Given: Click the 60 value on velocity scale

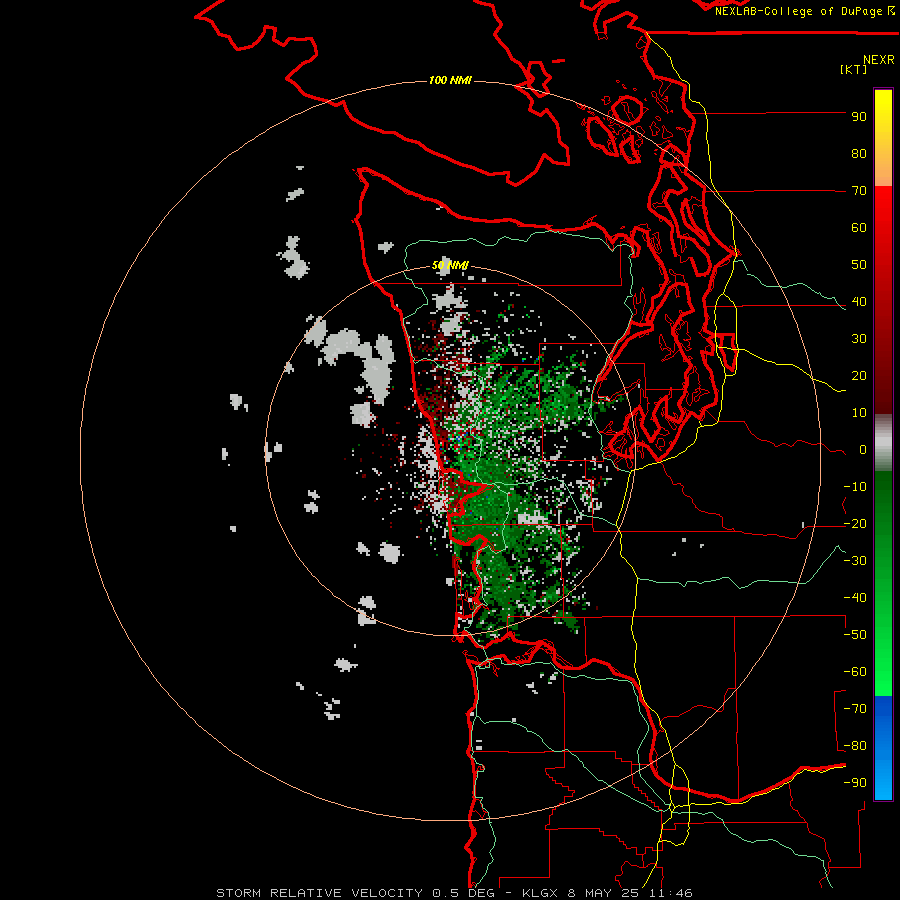Looking at the screenshot, I should pyautogui.click(x=859, y=228).
